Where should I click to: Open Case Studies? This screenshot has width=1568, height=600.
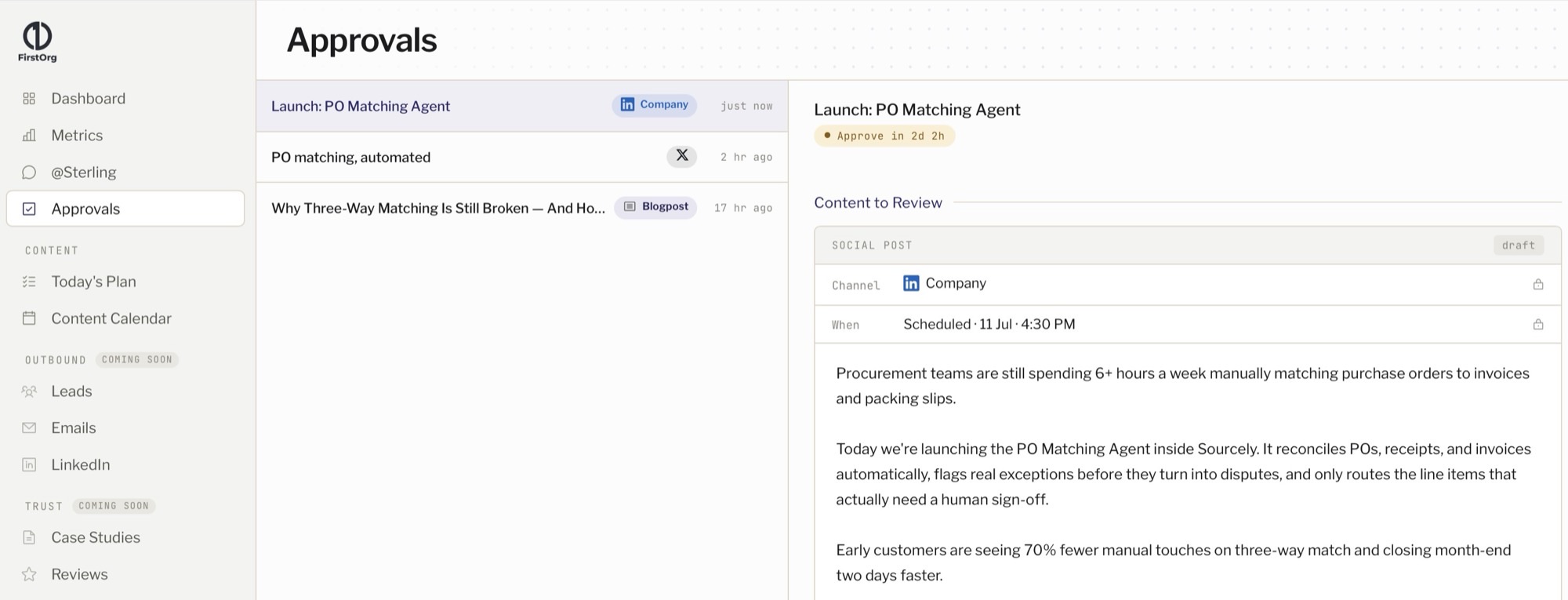pos(125,538)
